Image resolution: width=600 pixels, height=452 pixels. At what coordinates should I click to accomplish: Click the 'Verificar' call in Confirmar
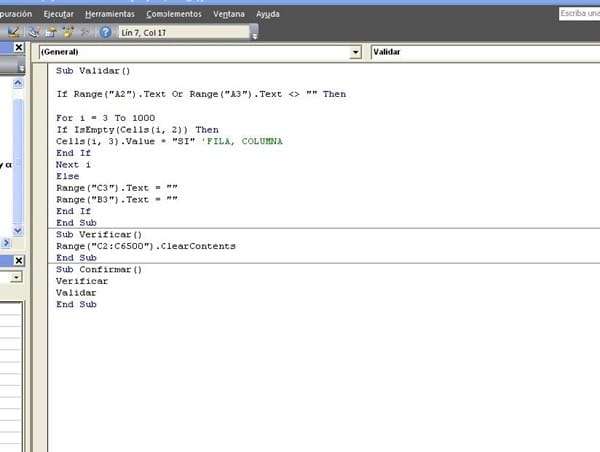[82, 281]
